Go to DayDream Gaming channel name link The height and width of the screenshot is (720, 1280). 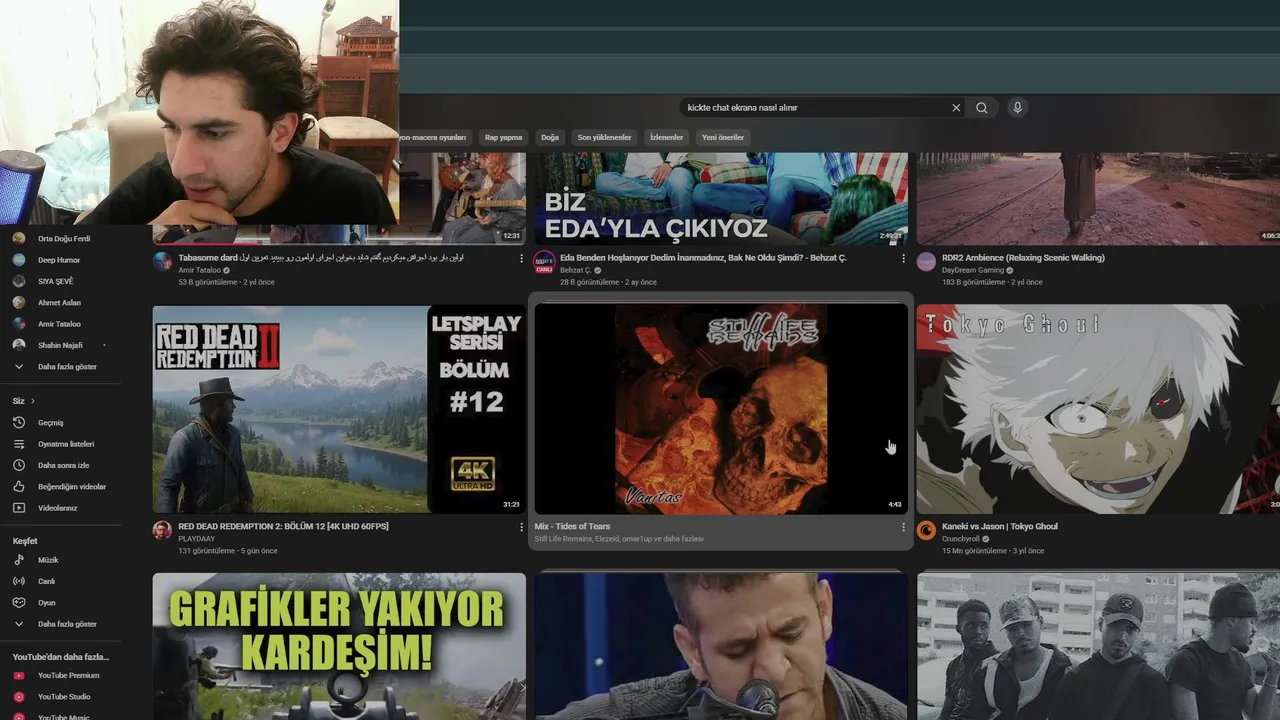(x=972, y=270)
